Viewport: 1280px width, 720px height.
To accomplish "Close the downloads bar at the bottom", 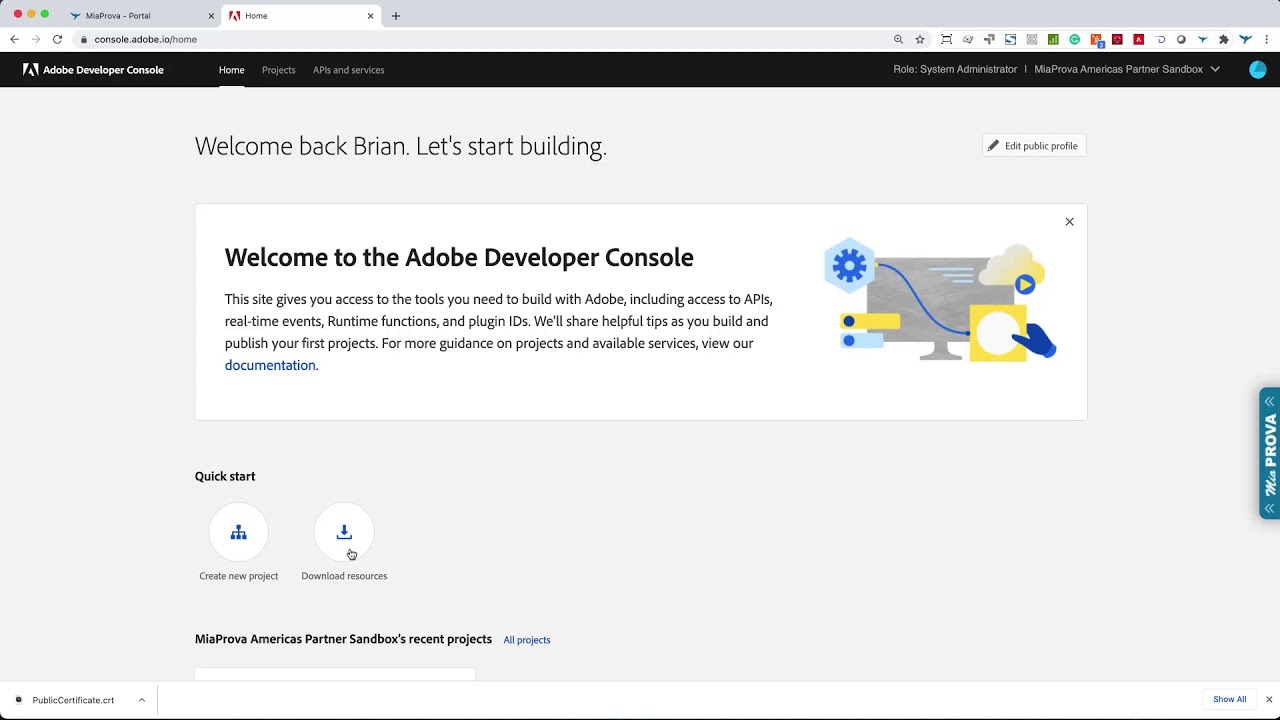I will pos(1269,699).
